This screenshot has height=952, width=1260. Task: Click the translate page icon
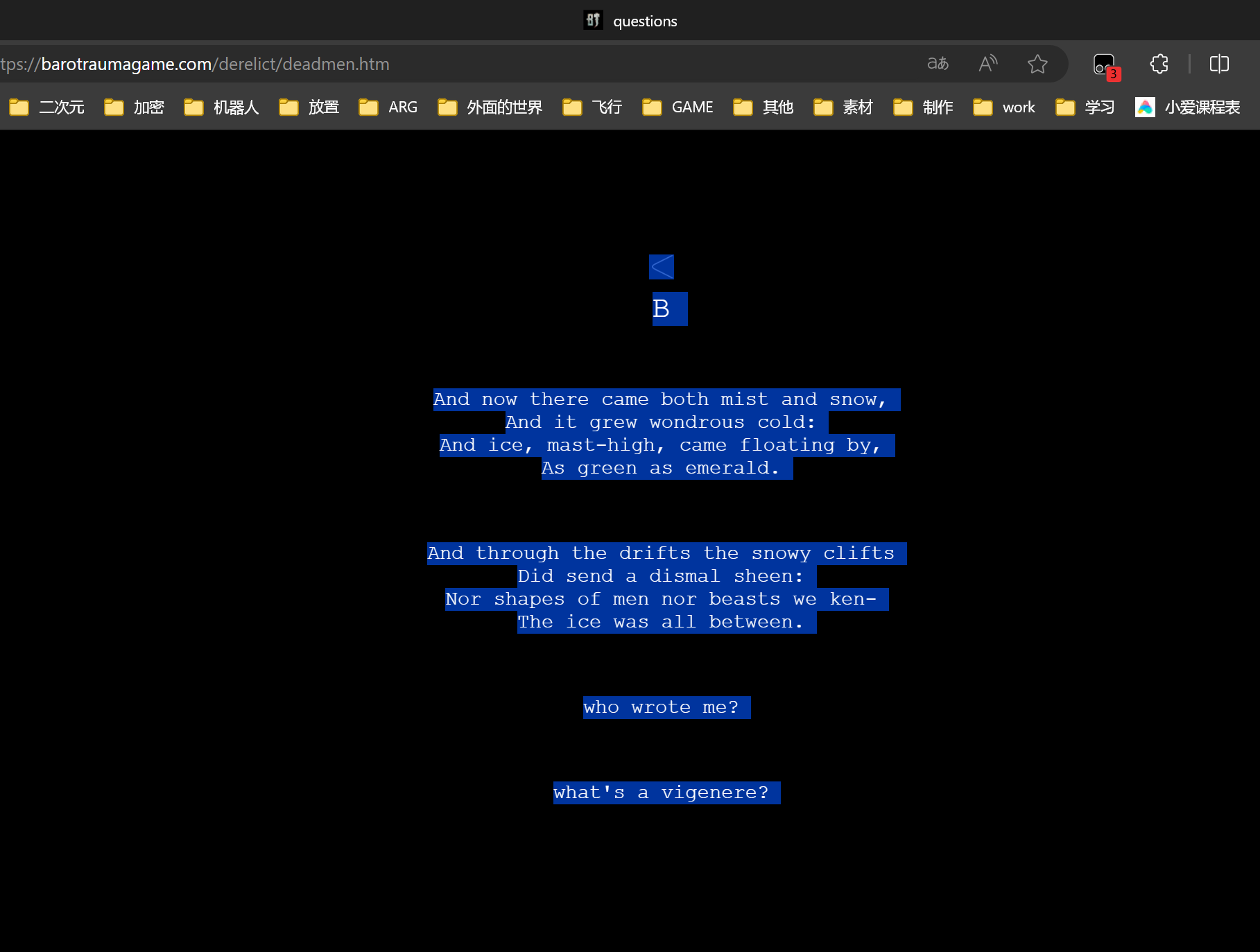(x=938, y=64)
